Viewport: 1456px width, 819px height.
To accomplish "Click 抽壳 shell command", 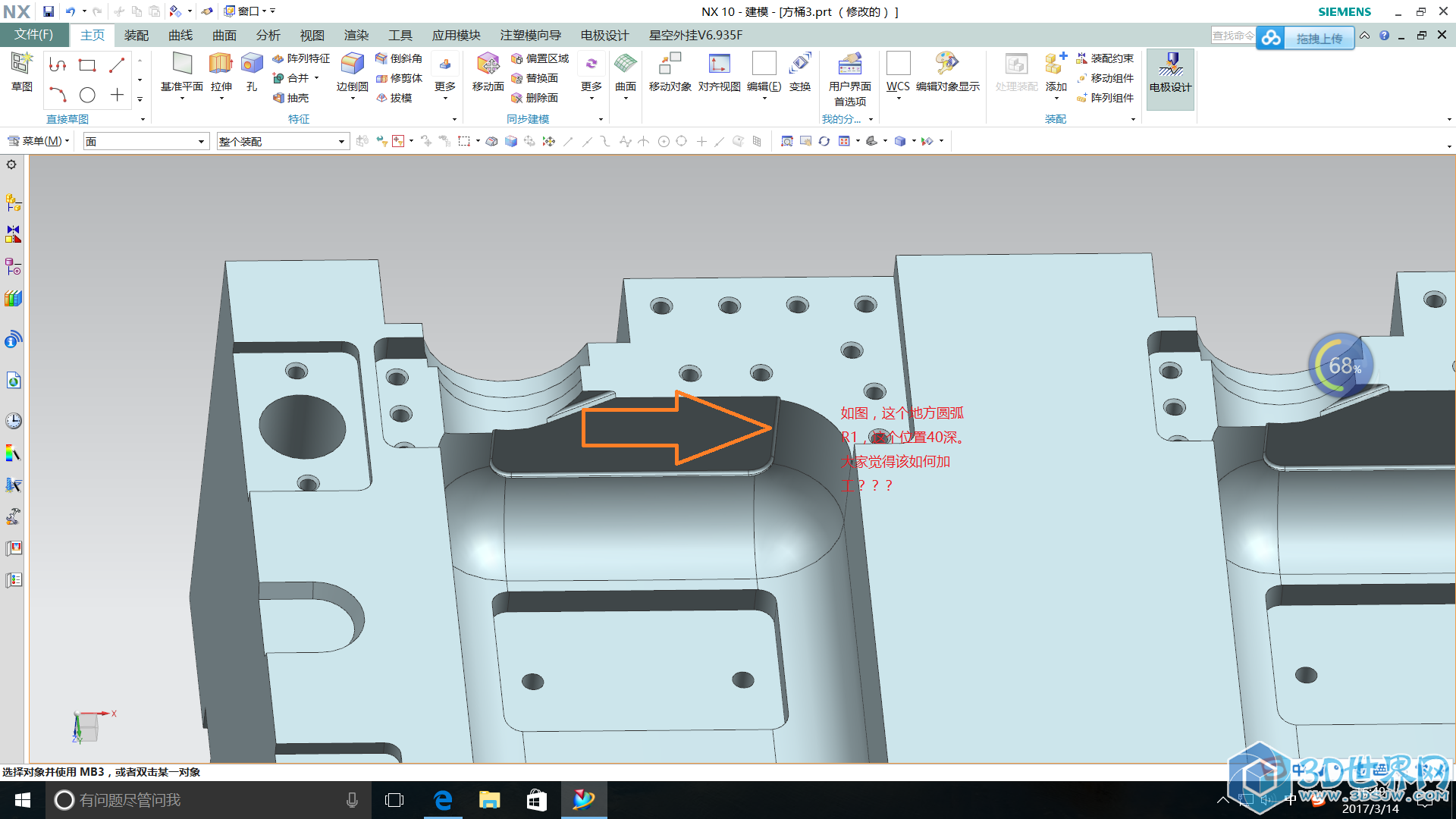I will [290, 98].
